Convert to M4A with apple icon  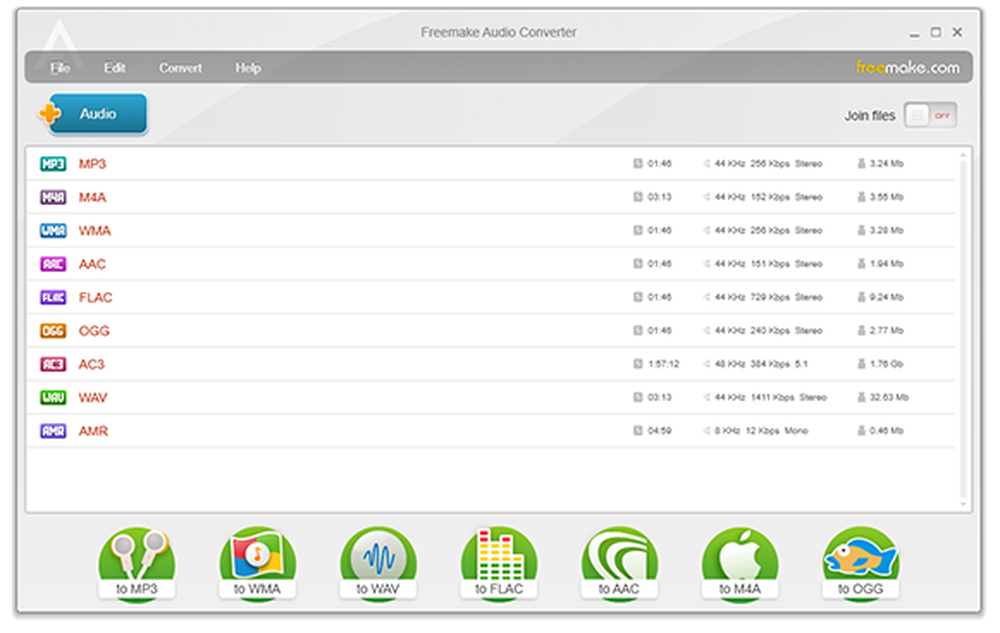coord(740,564)
